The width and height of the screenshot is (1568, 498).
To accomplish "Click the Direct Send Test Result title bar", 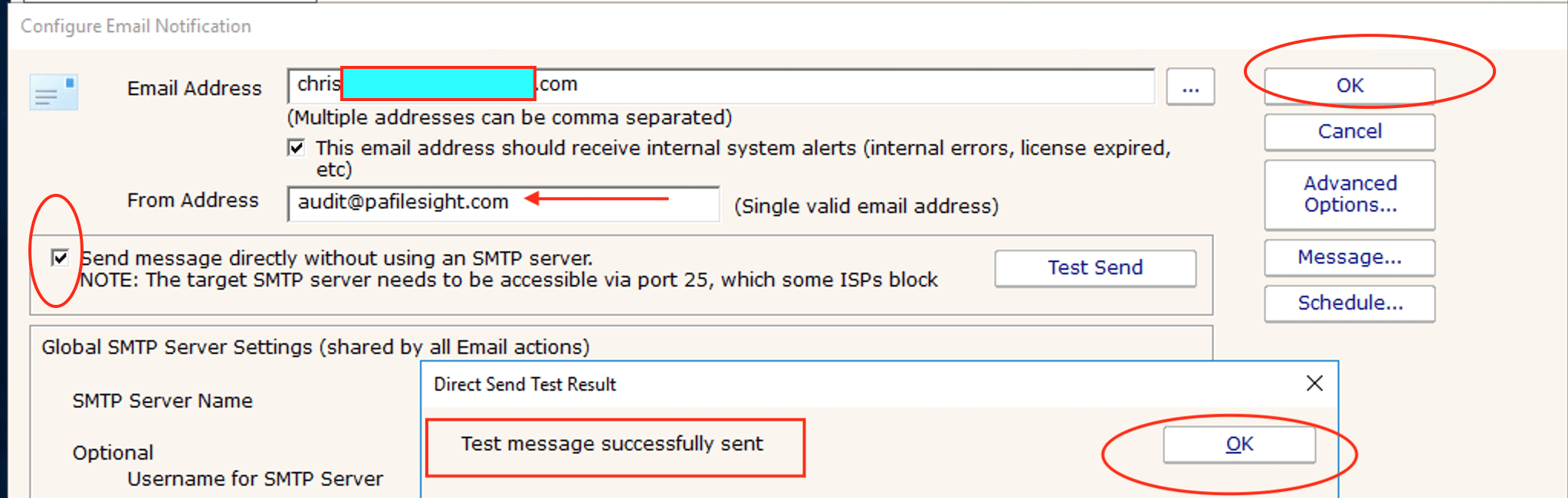I will click(x=843, y=384).
